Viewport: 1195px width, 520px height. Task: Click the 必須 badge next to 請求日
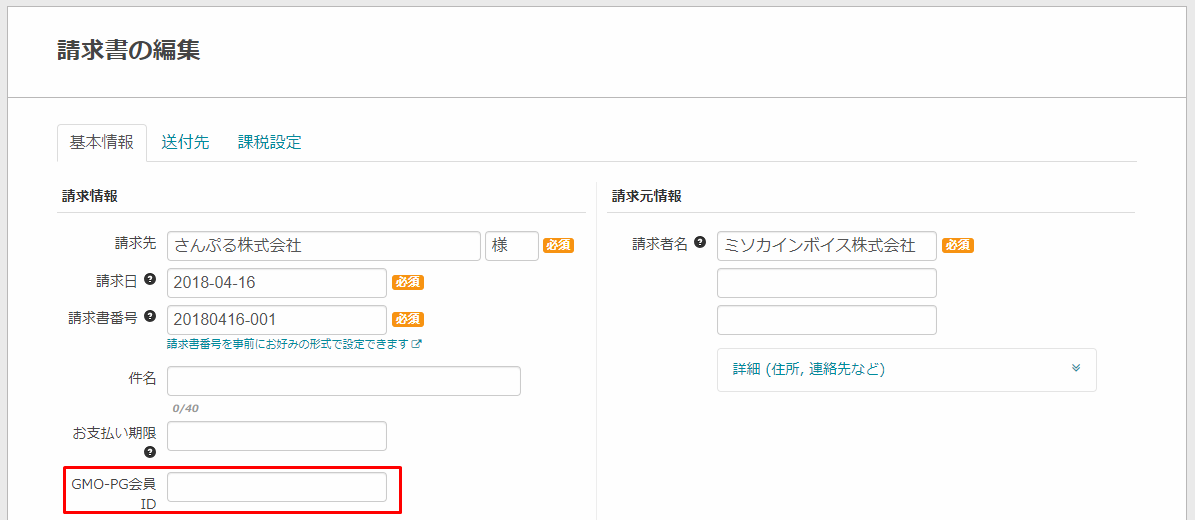point(408,282)
